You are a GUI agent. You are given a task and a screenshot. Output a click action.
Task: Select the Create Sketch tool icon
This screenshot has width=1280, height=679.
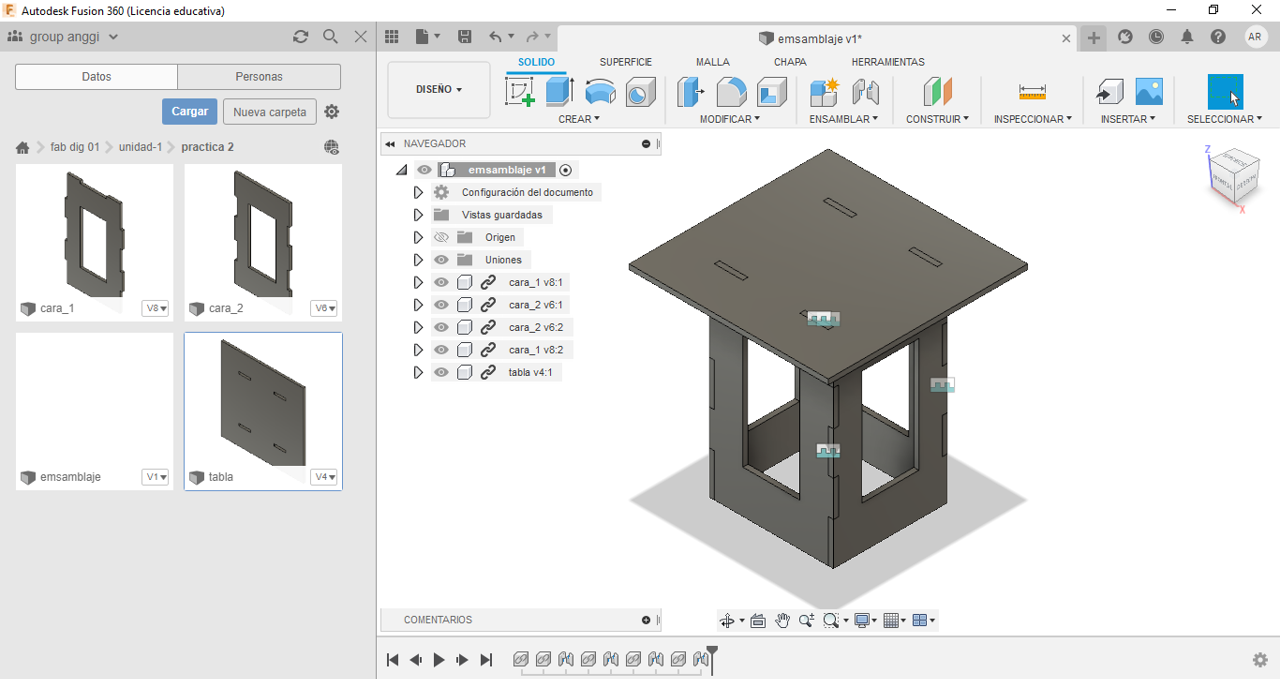pos(520,92)
